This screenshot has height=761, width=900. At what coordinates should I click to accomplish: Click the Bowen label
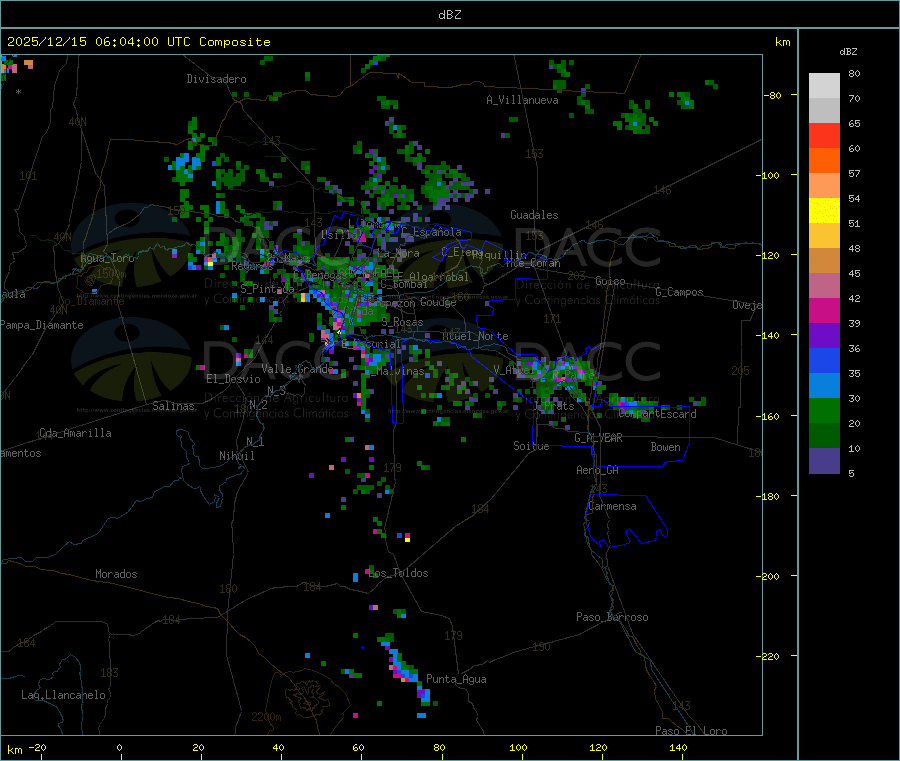click(x=665, y=447)
